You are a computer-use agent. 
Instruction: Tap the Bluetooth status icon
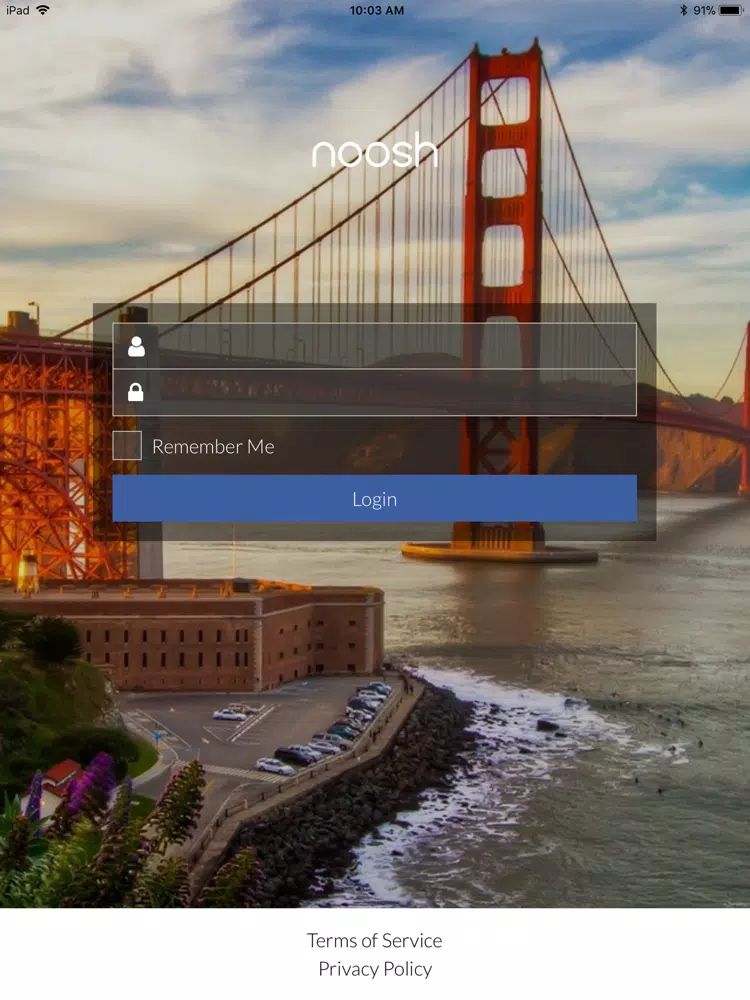click(x=683, y=10)
